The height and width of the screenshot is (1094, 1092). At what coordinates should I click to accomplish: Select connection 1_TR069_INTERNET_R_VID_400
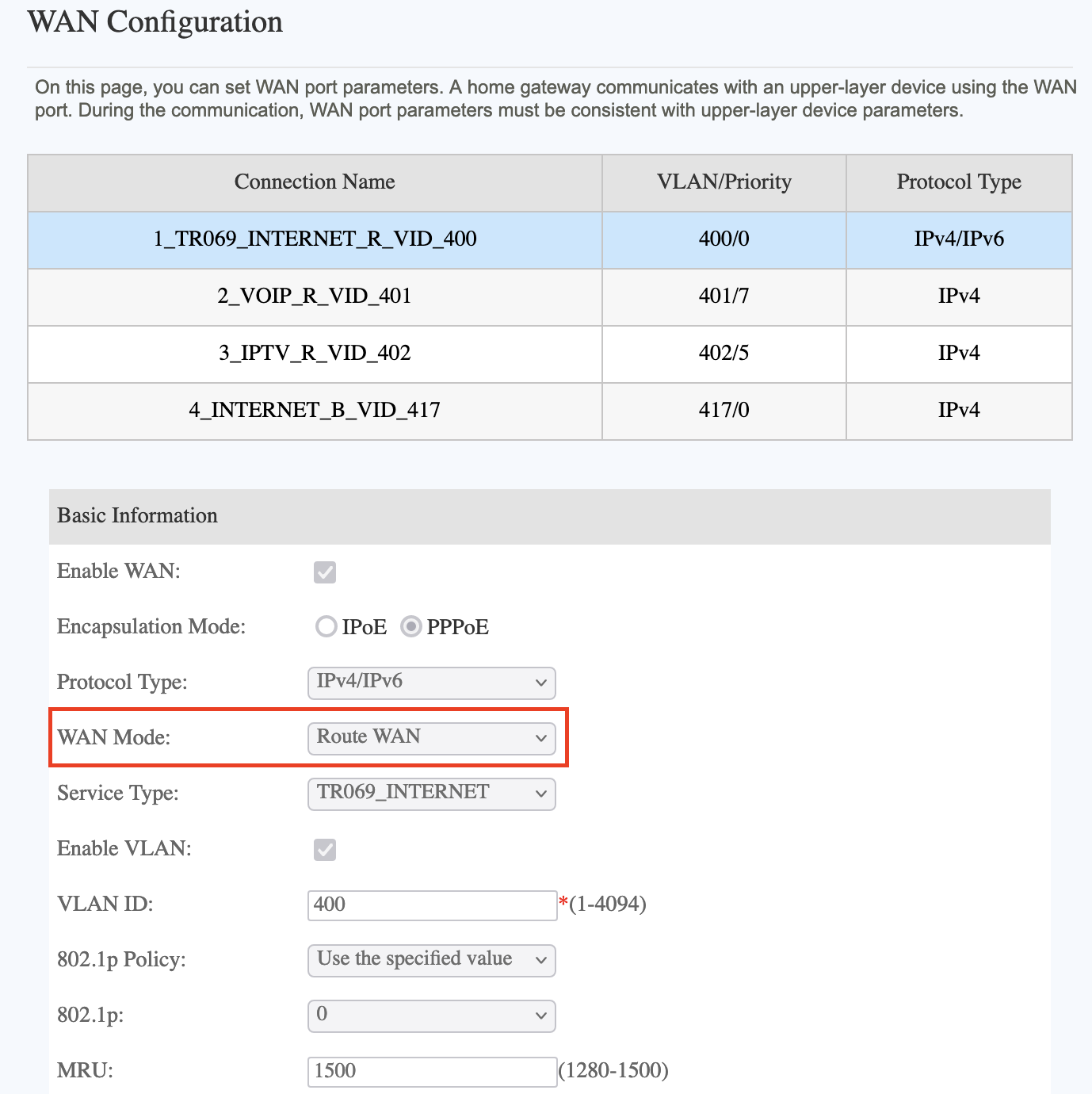pos(315,239)
